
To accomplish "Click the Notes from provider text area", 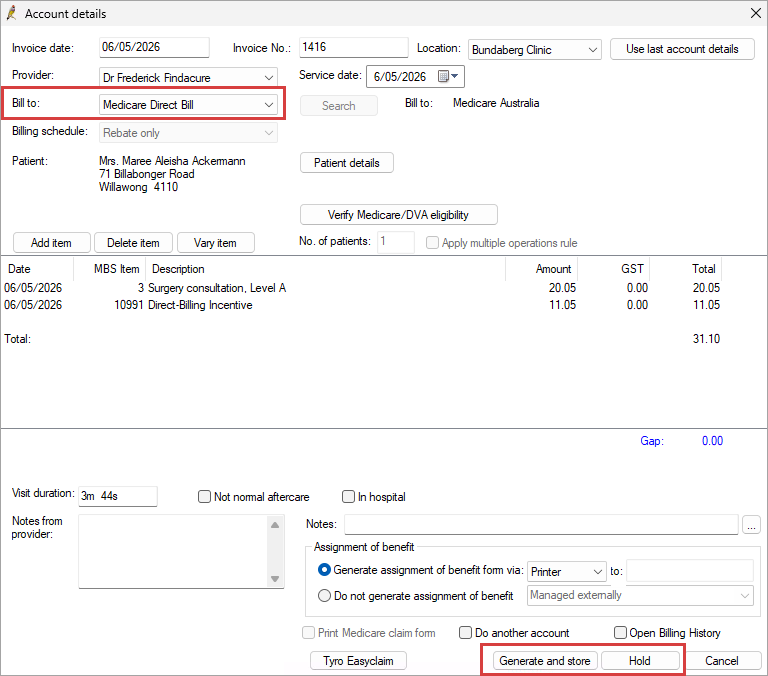I will coord(174,552).
